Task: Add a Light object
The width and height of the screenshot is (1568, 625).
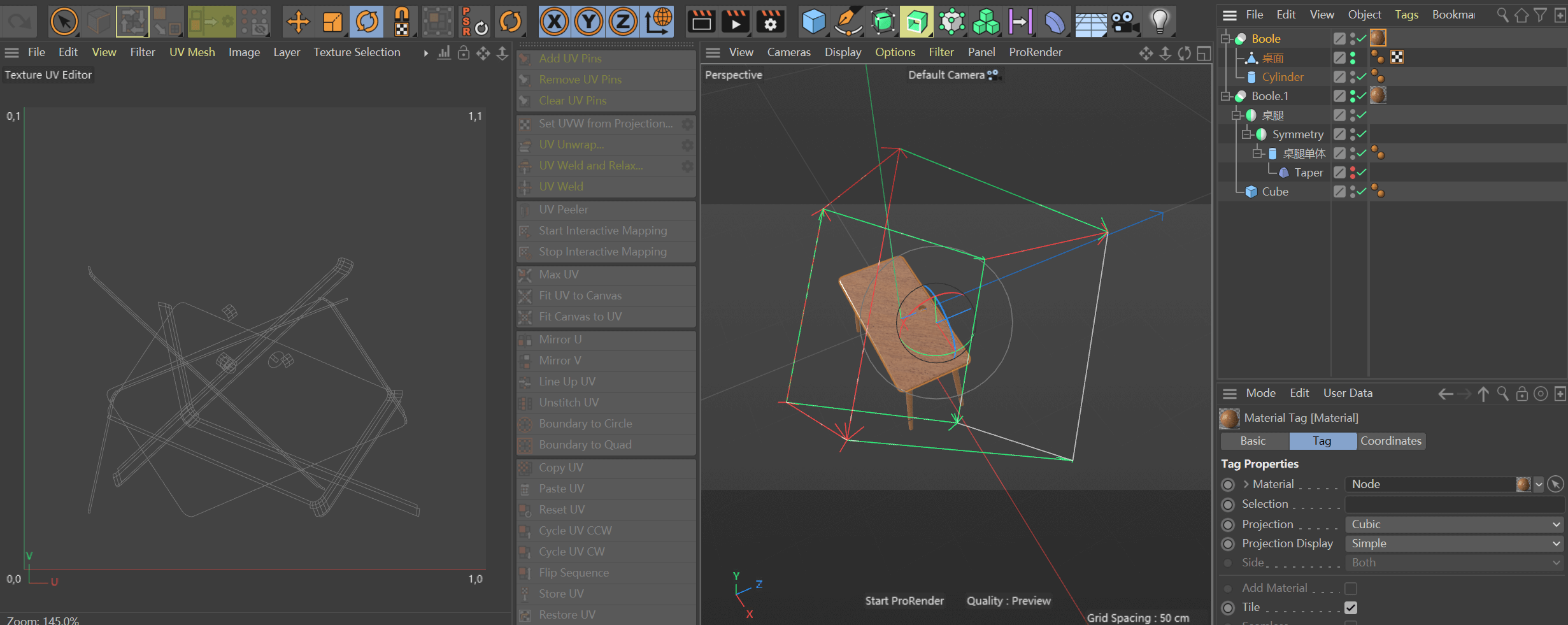Action: point(1160,22)
